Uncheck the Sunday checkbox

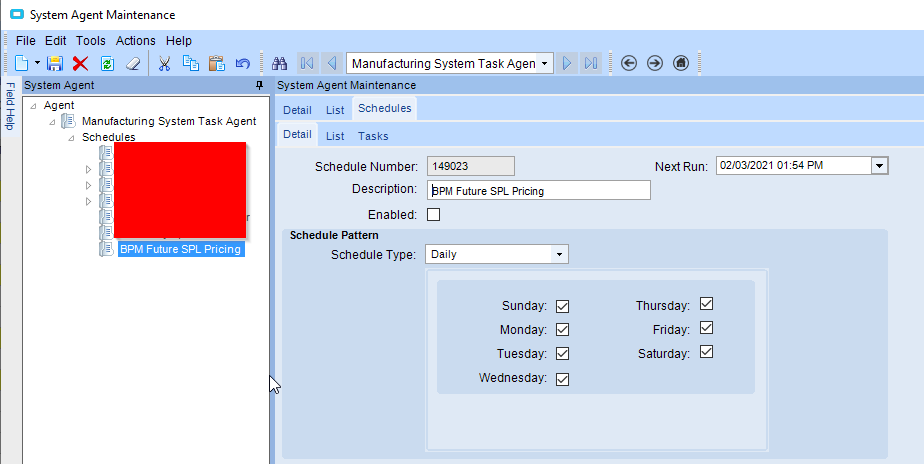[562, 307]
